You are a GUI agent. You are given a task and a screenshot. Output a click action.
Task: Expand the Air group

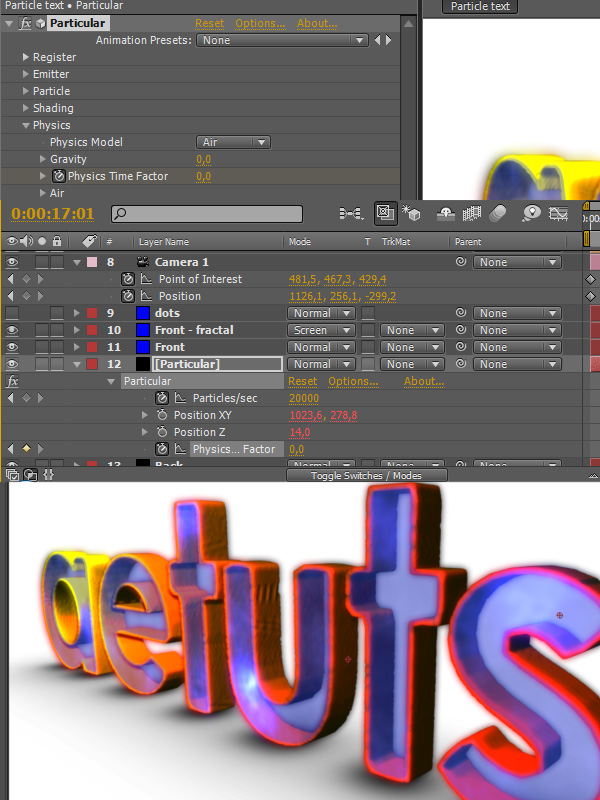click(43, 193)
